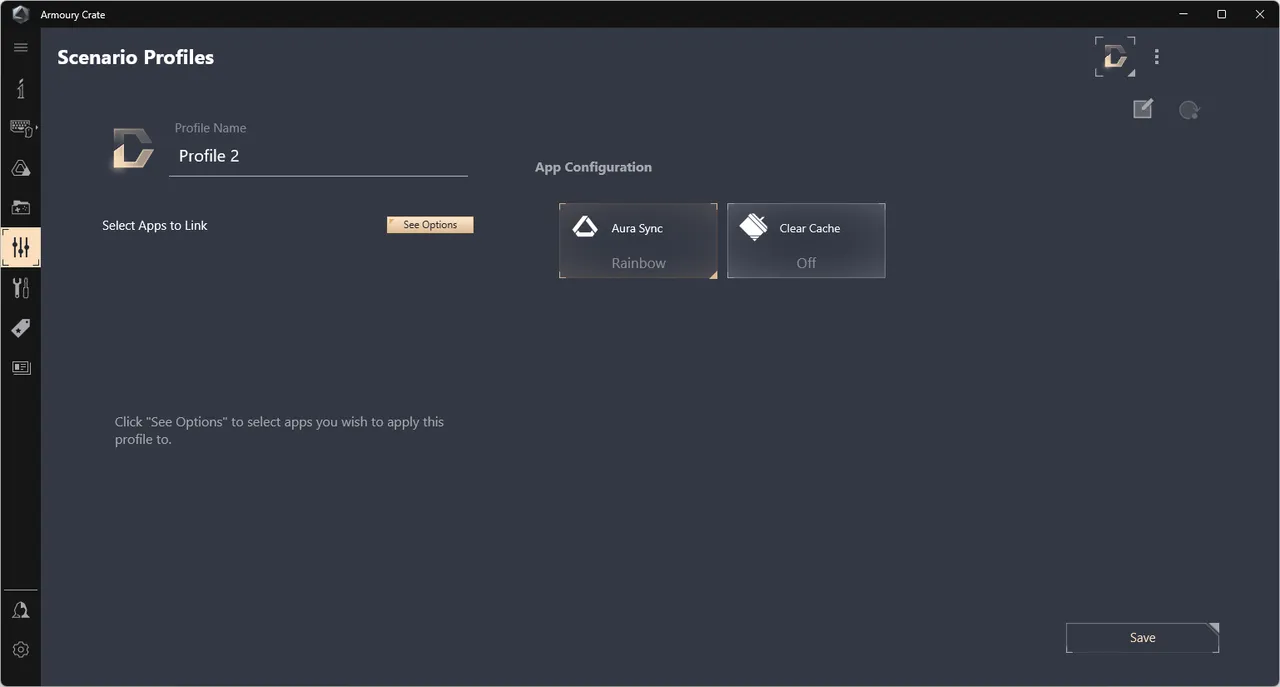Minimize the Armoury Crate window

(1185, 15)
